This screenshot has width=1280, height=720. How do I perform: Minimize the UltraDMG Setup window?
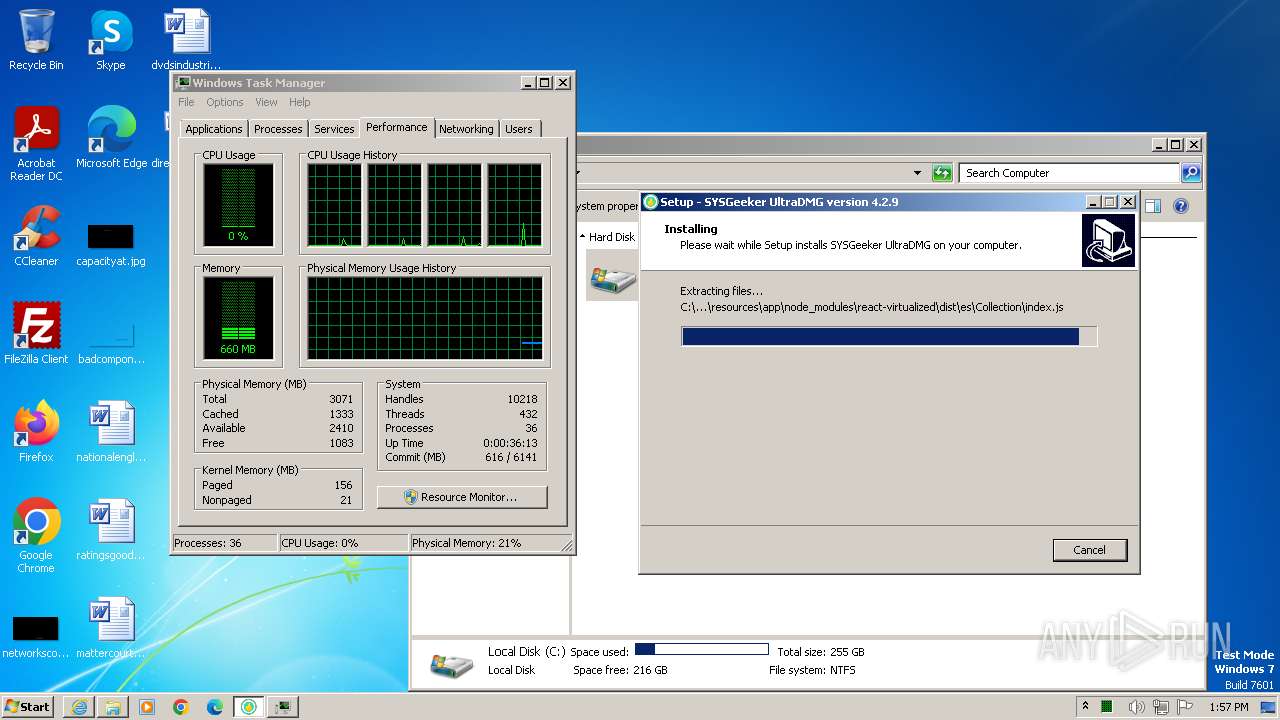coord(1092,201)
